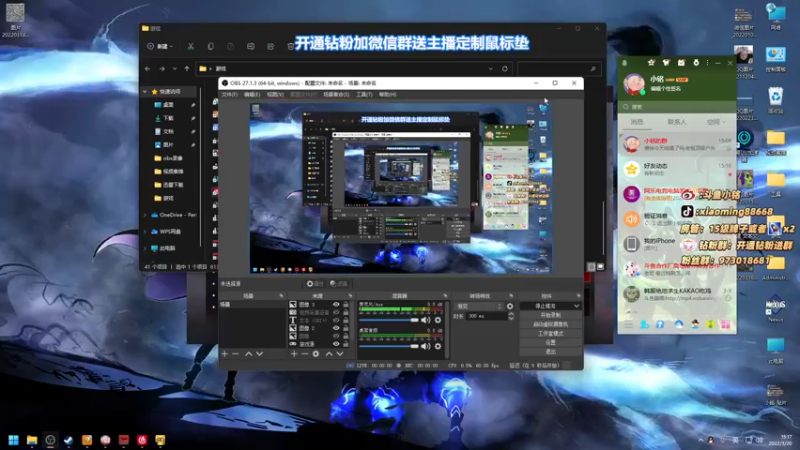Toggle the lock on the top image source

click(x=345, y=305)
